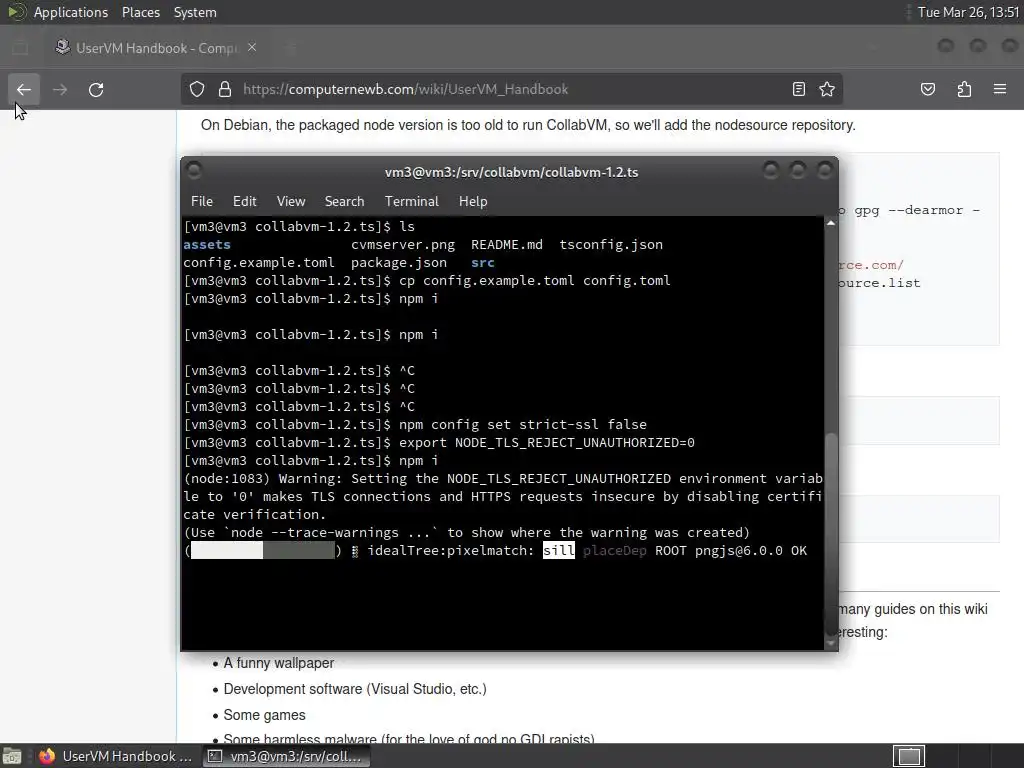Open the terminal View menu

[291, 201]
